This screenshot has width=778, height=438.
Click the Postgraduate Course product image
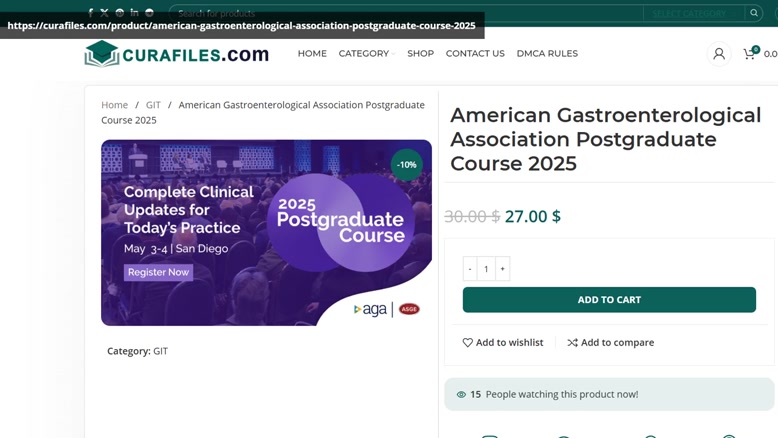coord(266,233)
